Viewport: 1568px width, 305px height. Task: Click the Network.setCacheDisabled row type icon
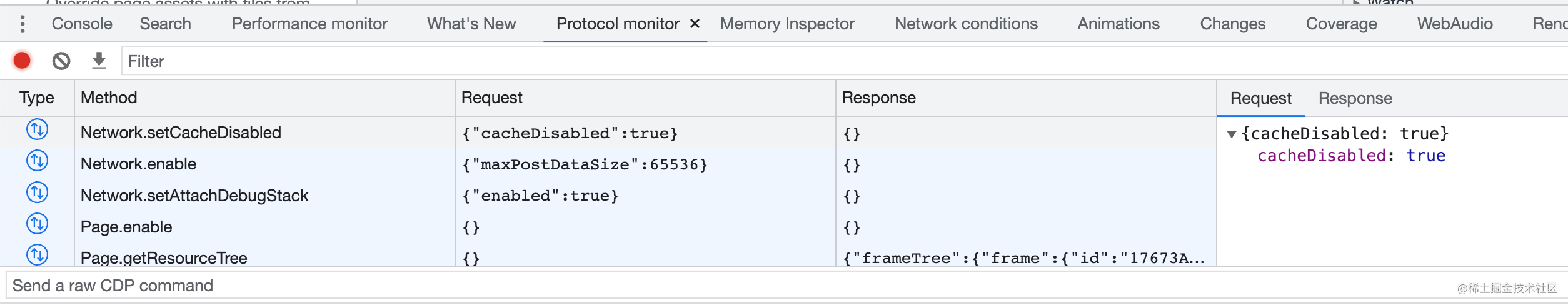pos(37,130)
